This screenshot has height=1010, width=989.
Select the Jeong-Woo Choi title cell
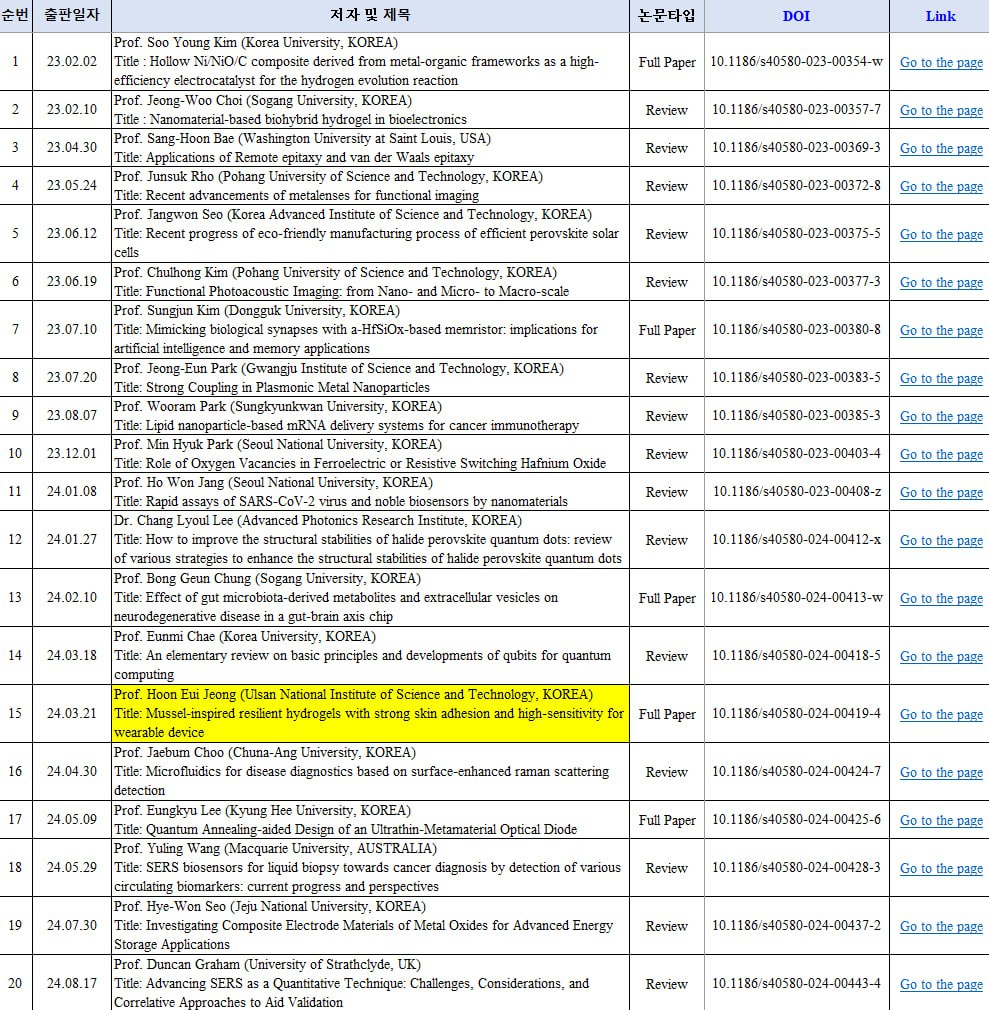[x=370, y=110]
